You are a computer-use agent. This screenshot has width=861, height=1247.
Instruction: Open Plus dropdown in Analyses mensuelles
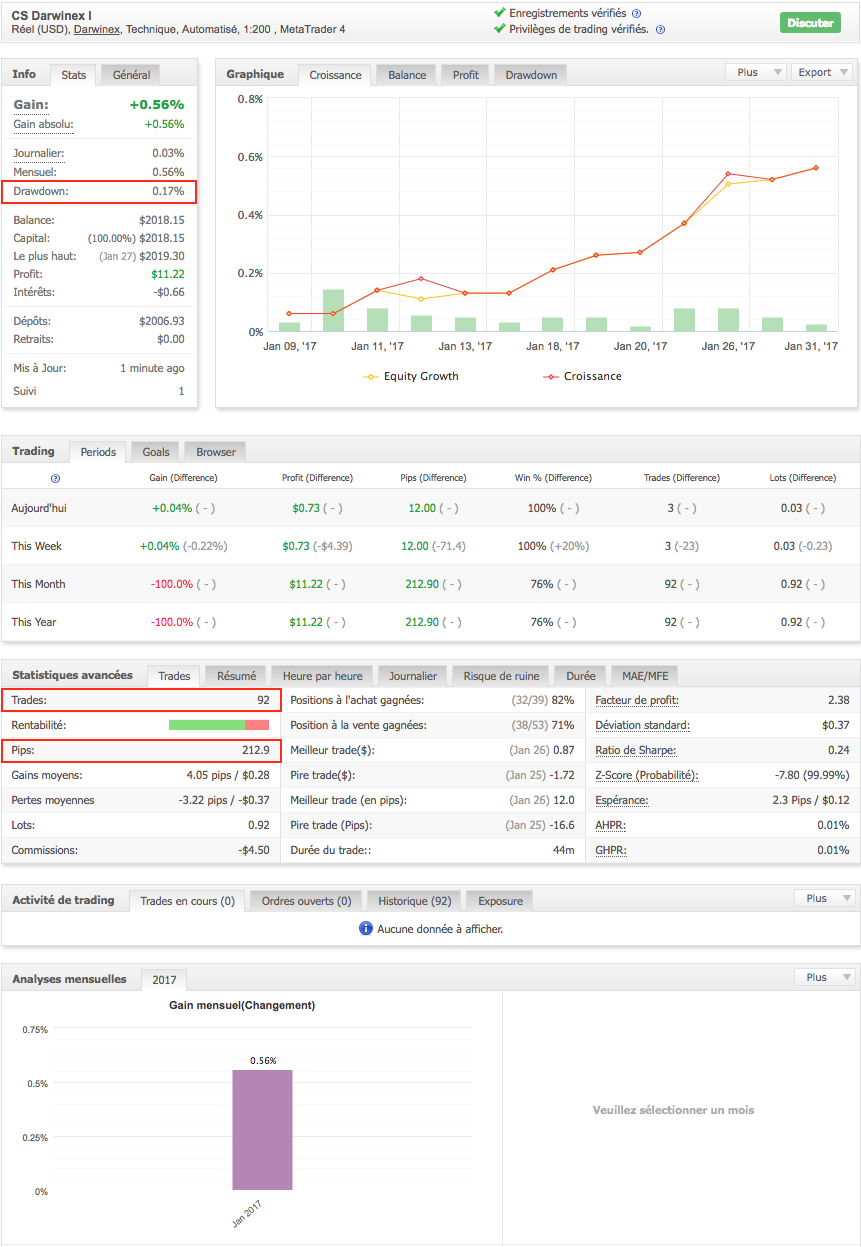(x=824, y=977)
